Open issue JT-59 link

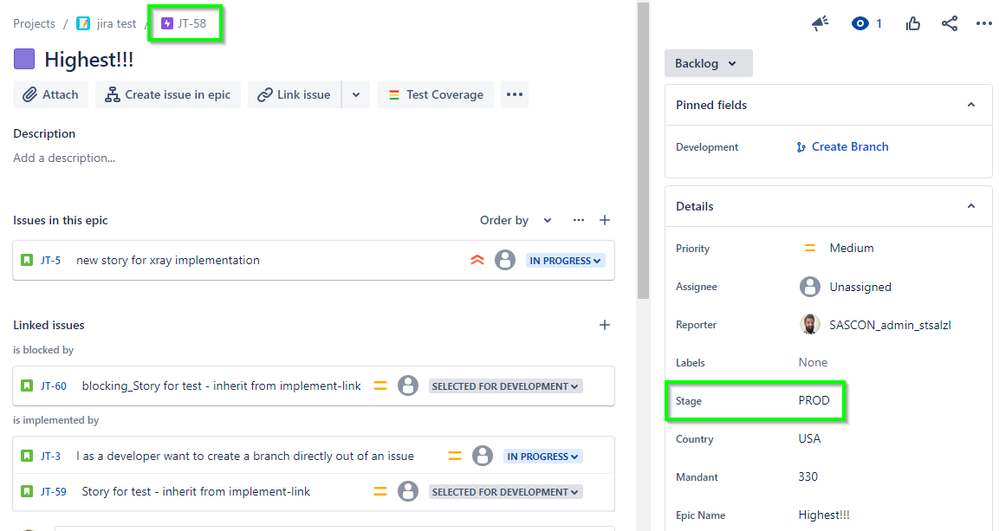coord(54,491)
